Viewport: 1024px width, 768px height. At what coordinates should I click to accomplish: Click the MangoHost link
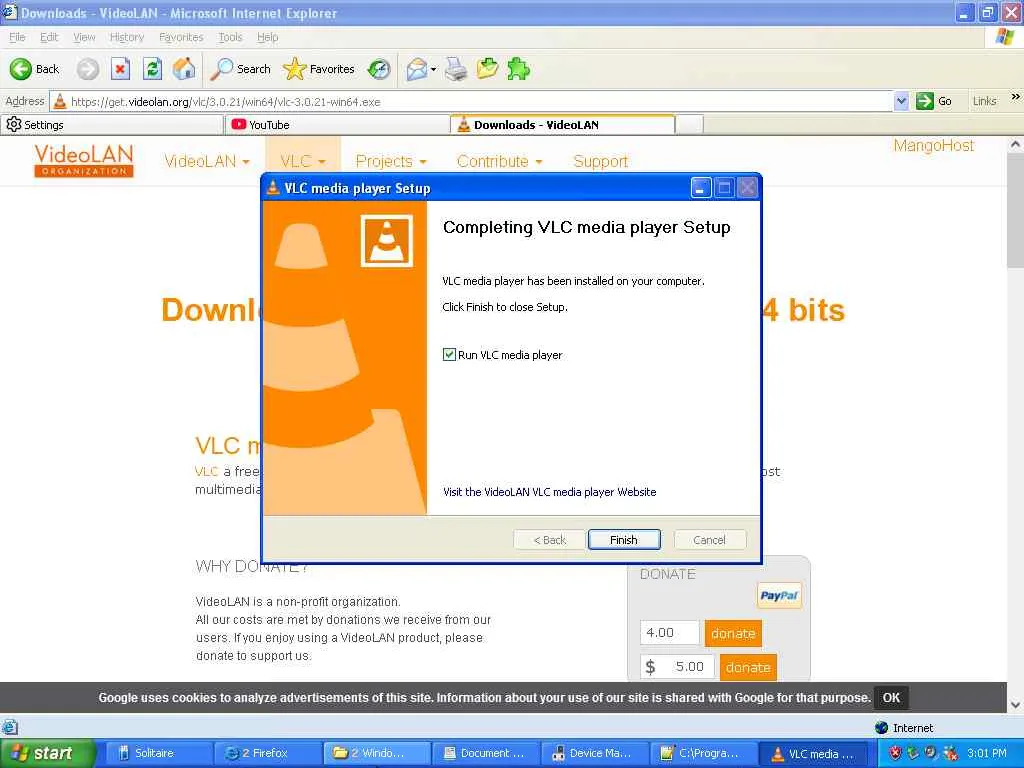click(x=933, y=146)
